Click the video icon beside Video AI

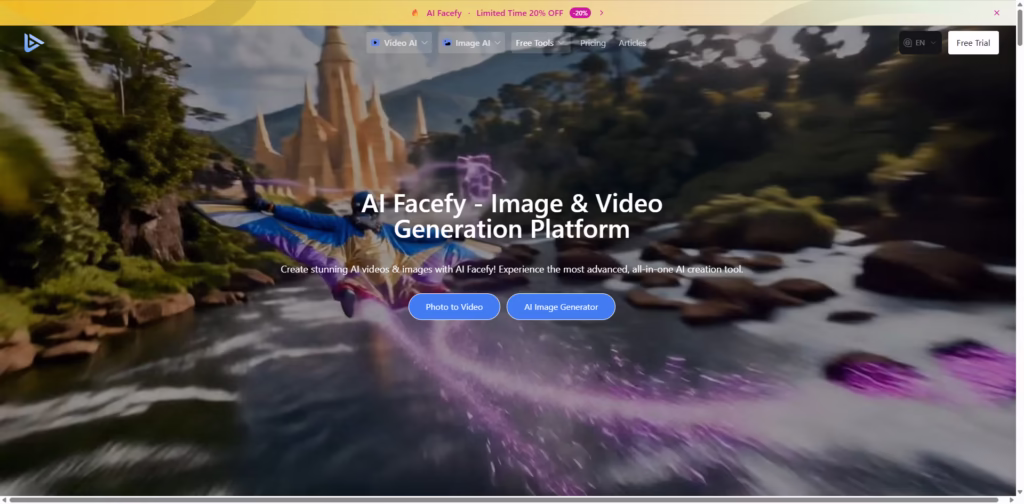(x=375, y=43)
